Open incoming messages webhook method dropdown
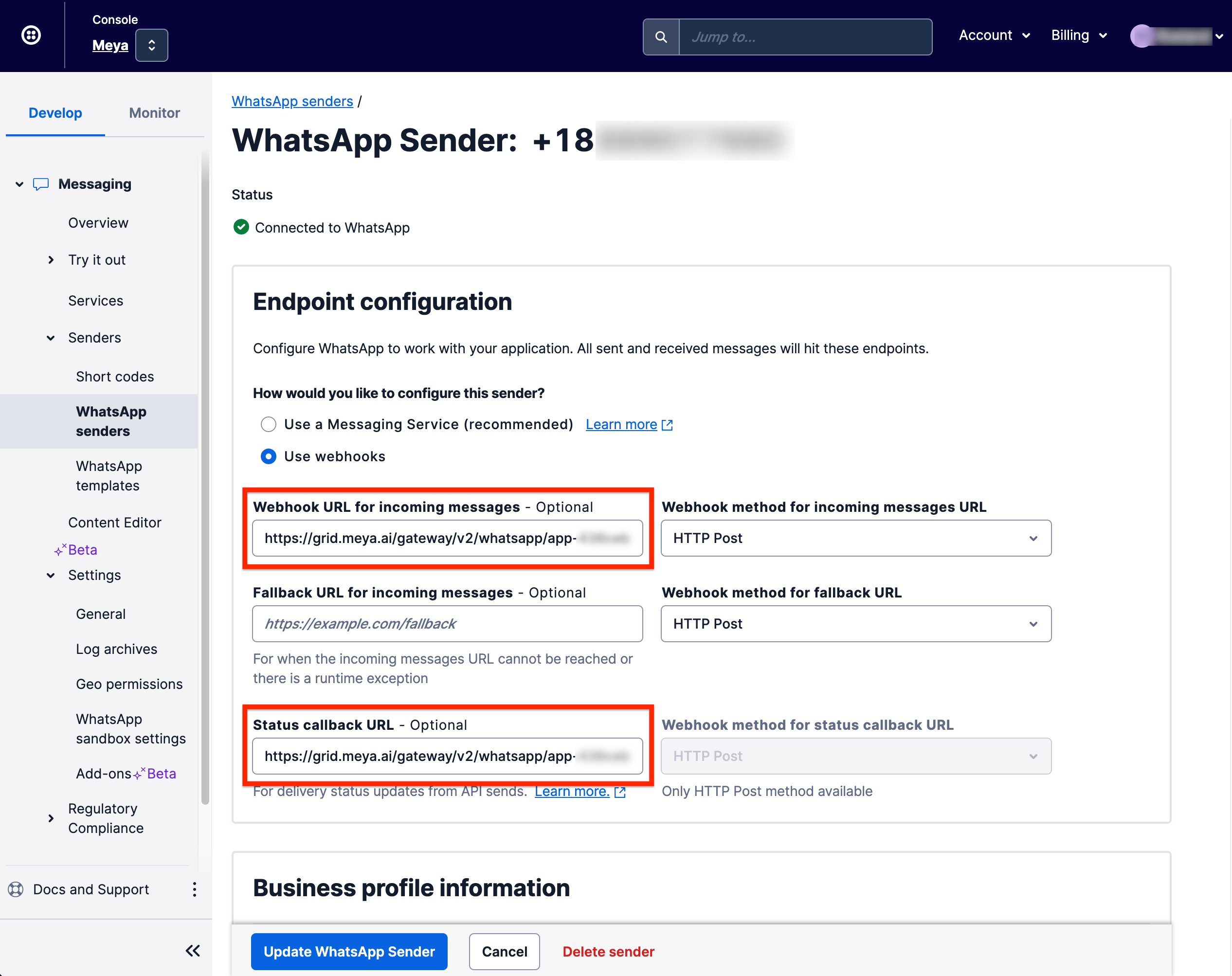This screenshot has height=976, width=1232. (856, 538)
